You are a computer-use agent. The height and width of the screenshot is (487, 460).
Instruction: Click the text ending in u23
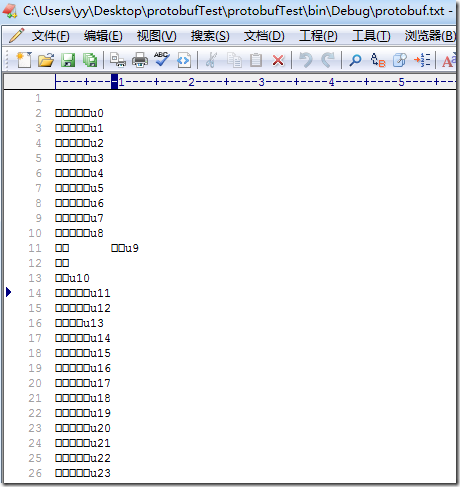pos(83,473)
